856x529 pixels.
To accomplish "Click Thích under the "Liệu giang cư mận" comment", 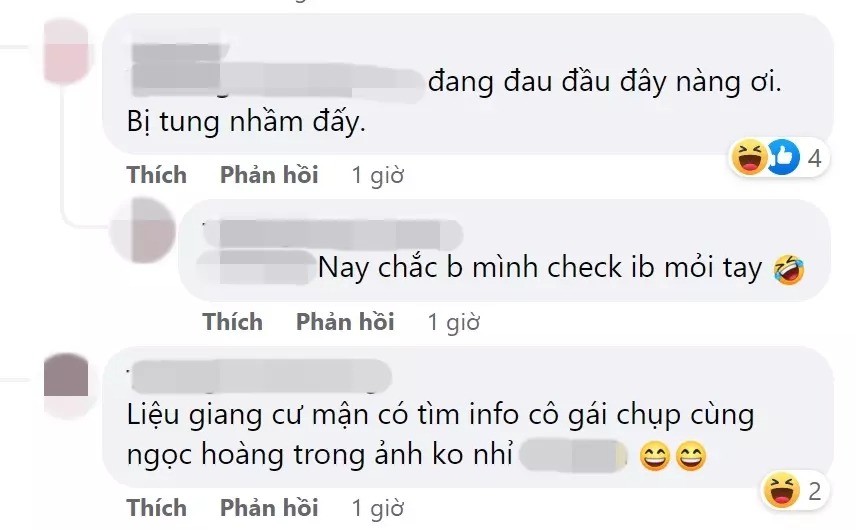I will click(157, 508).
